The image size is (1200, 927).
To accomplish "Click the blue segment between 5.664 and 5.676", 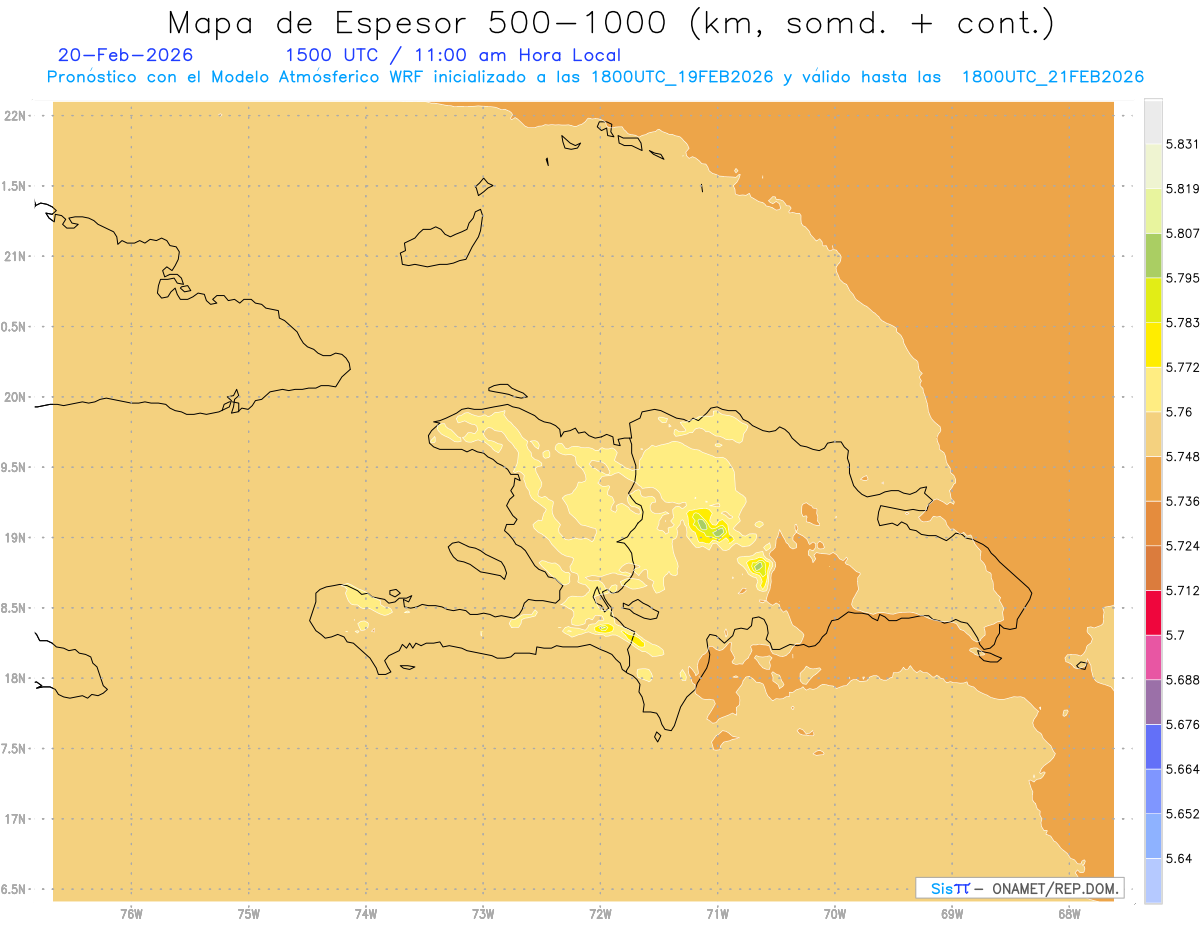I will coord(1153,747).
